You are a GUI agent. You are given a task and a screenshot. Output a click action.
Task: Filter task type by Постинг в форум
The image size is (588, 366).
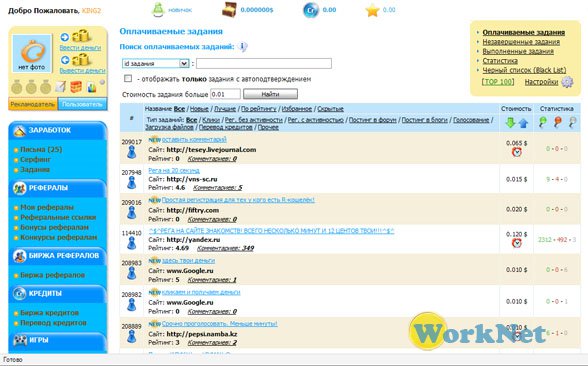(372, 120)
